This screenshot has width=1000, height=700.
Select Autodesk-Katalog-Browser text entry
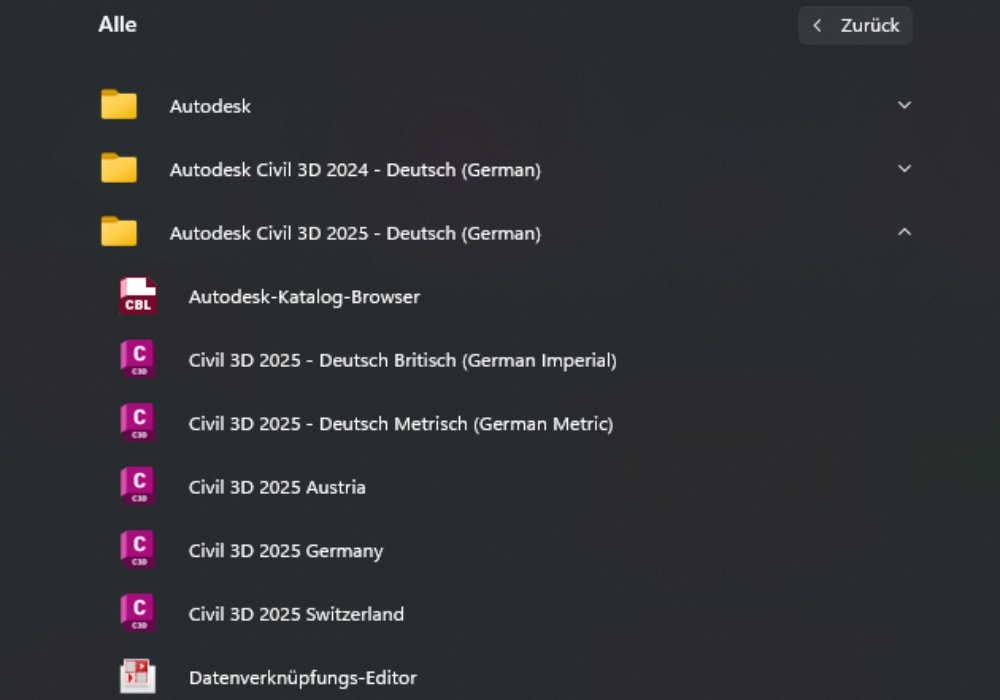click(304, 297)
